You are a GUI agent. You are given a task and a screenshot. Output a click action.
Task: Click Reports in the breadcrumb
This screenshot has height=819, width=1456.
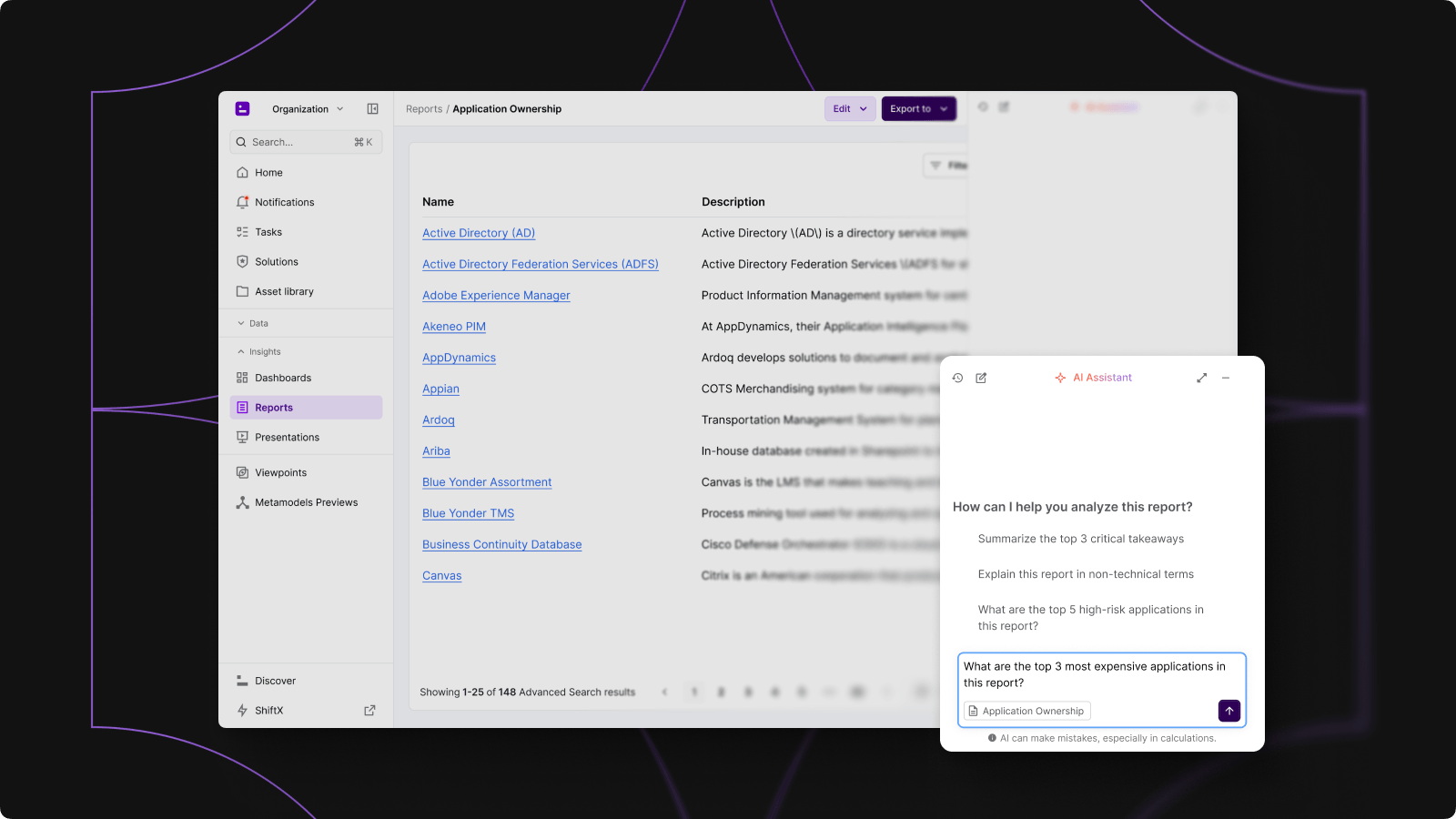[x=424, y=109]
